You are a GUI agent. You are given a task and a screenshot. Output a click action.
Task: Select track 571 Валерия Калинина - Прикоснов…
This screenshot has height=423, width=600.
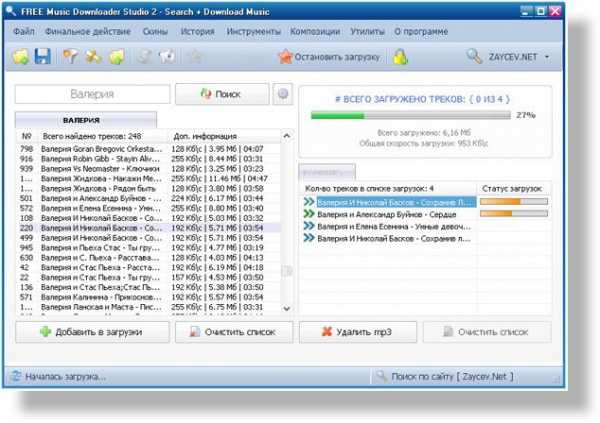click(148, 297)
